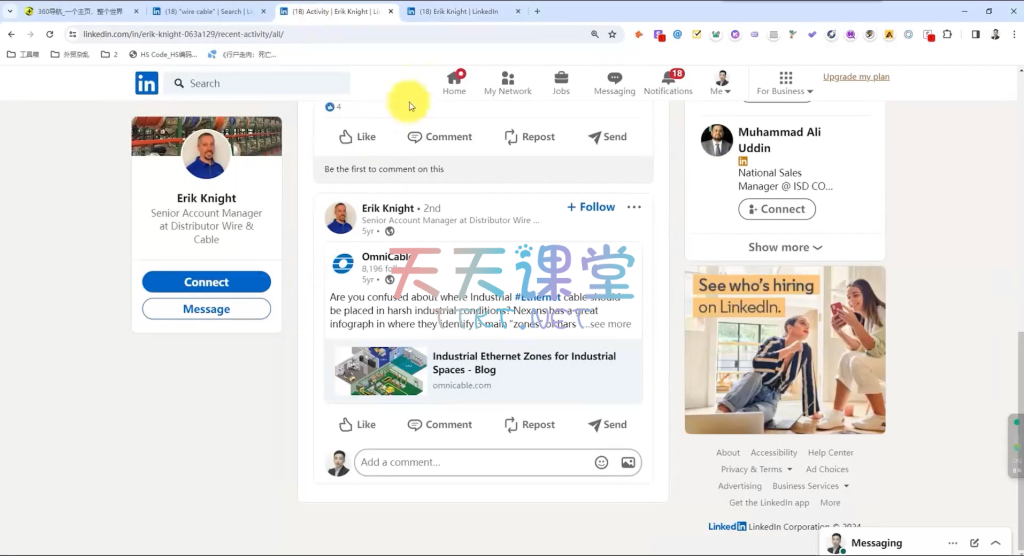The image size is (1024, 556).
Task: Expand the Privacy & Terms footer dropdown
Action: pyautogui.click(x=756, y=469)
